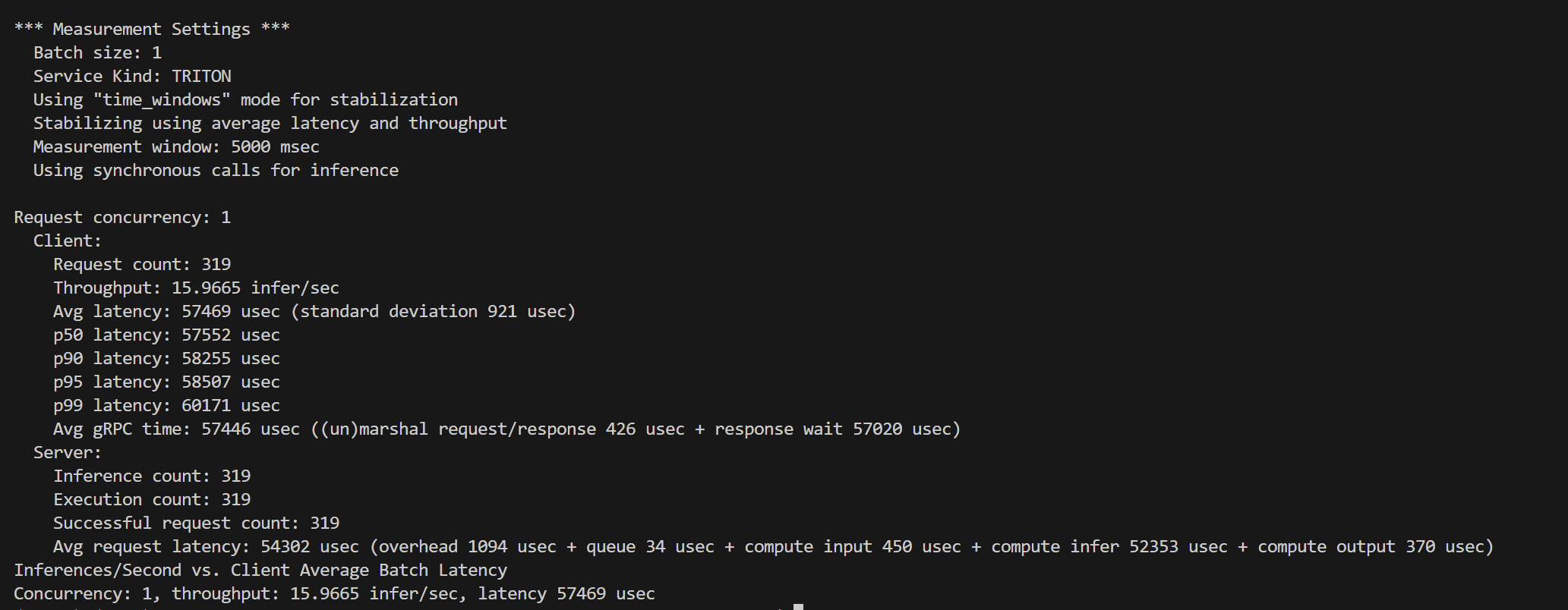This screenshot has height=610, width=1568.
Task: Click the p50 latency line
Action: pos(166,335)
